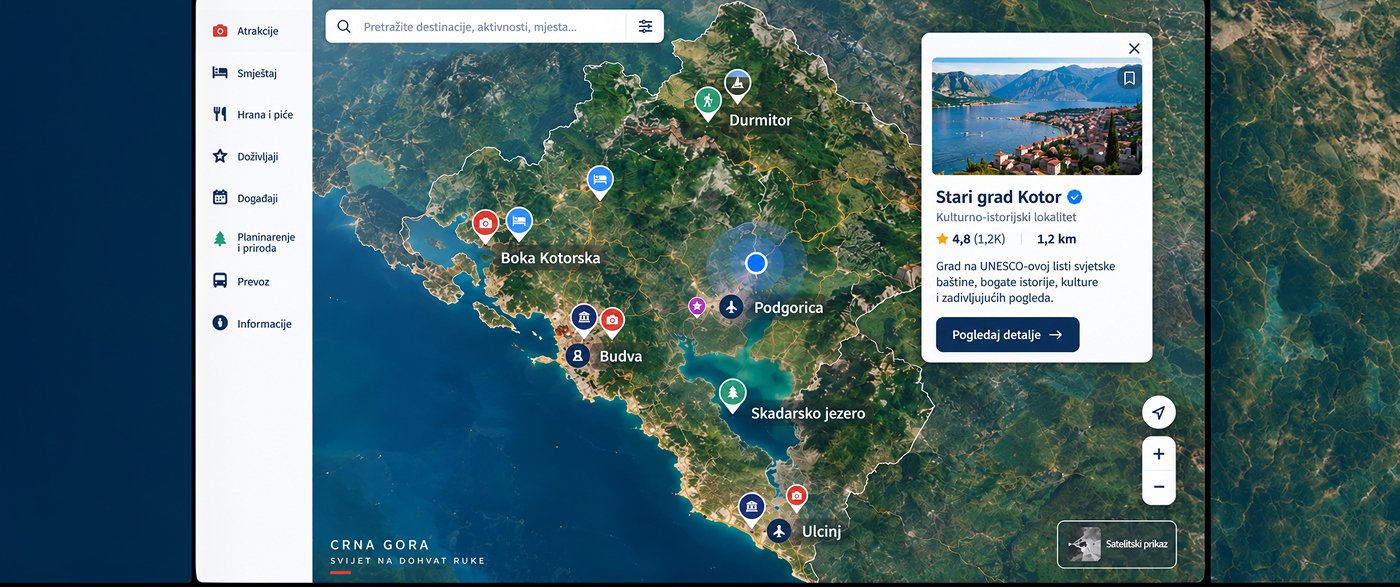Bookmark the Stari grad Kotor card

1129,78
